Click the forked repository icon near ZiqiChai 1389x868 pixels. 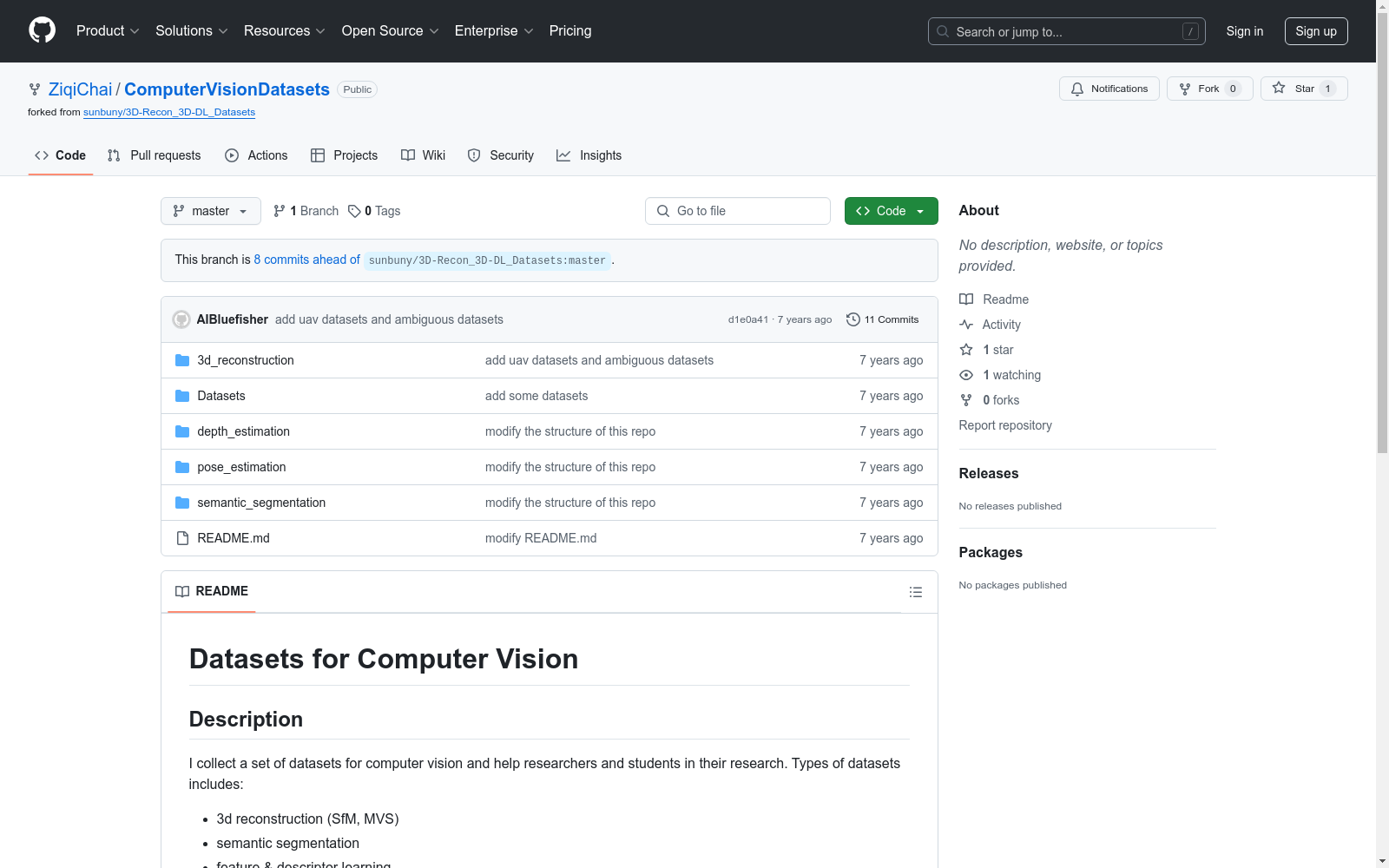pyautogui.click(x=35, y=89)
